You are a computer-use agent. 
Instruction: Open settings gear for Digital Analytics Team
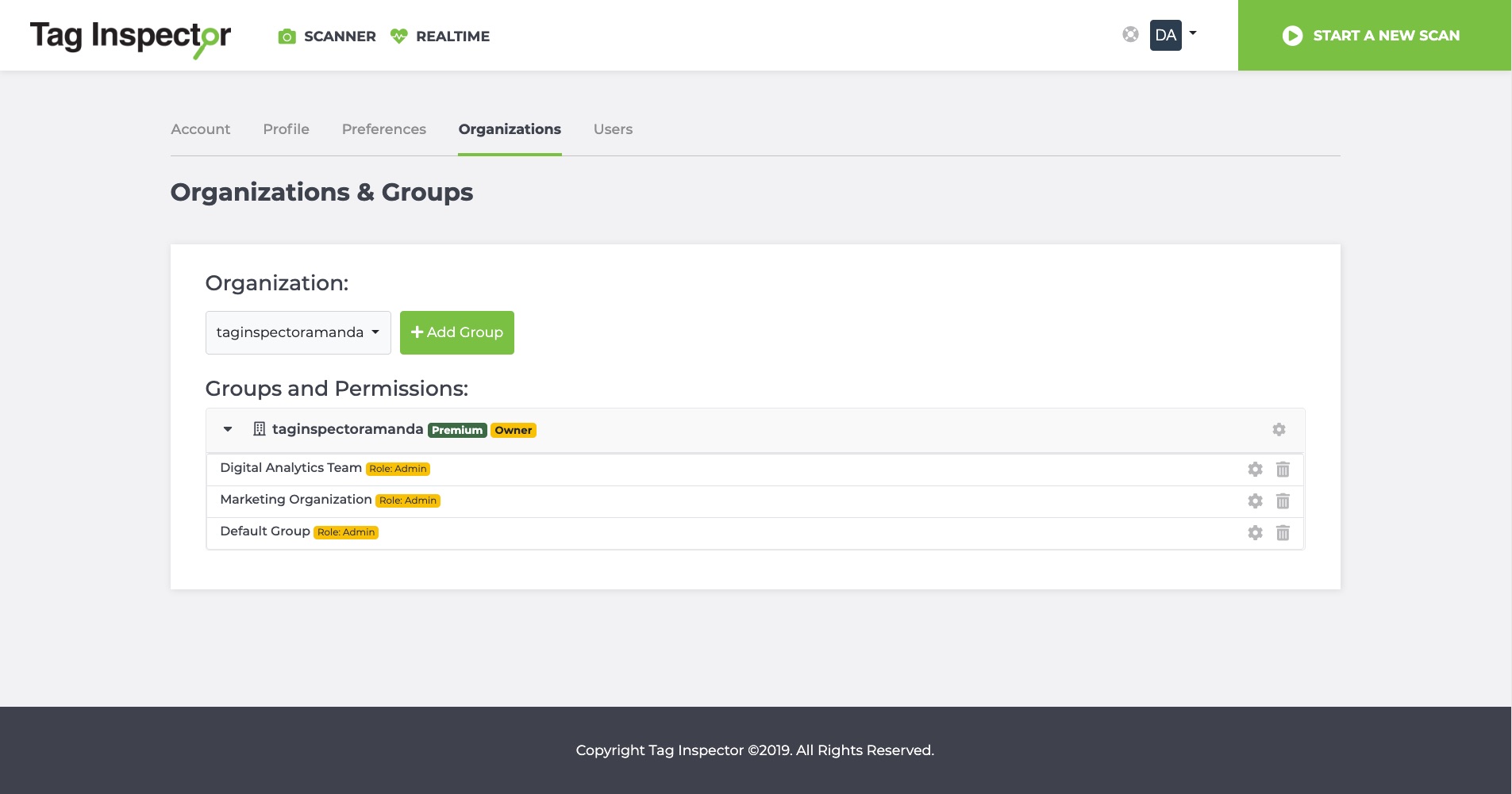pyautogui.click(x=1255, y=470)
